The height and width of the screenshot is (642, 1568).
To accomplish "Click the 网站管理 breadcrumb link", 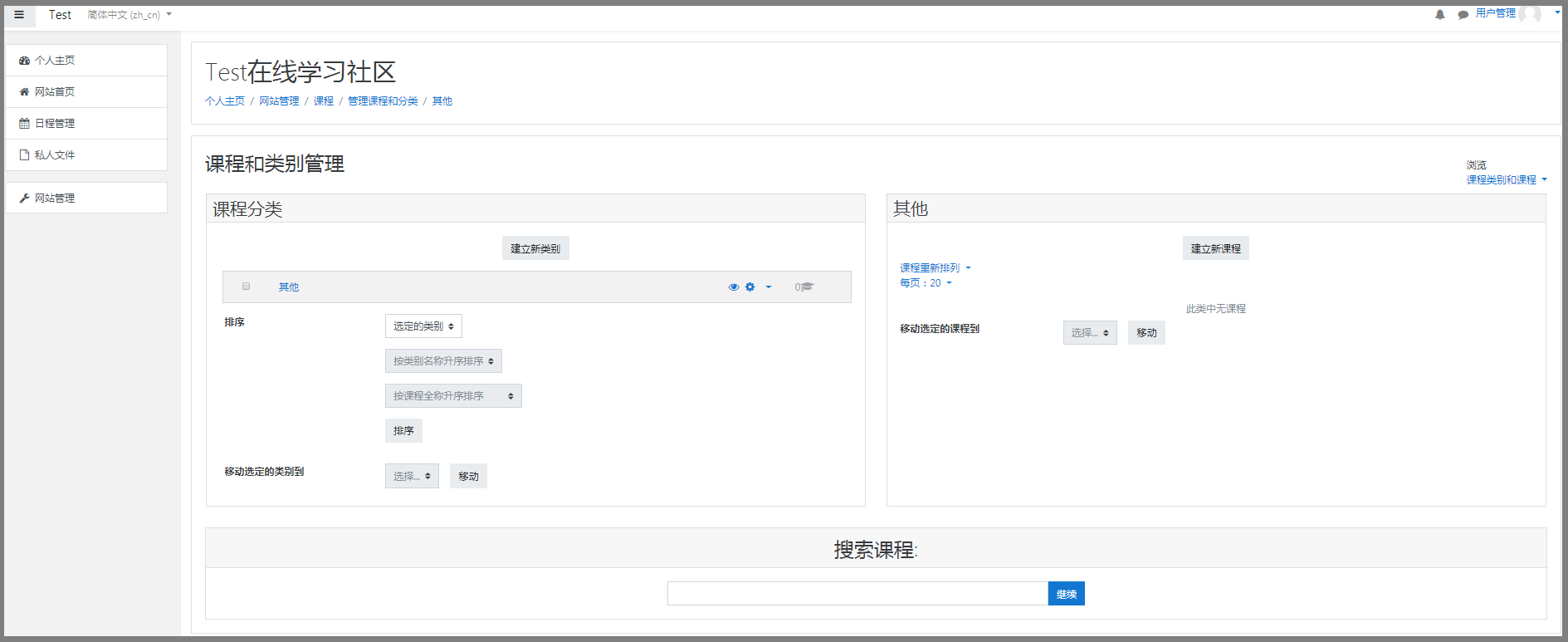I will (x=279, y=101).
